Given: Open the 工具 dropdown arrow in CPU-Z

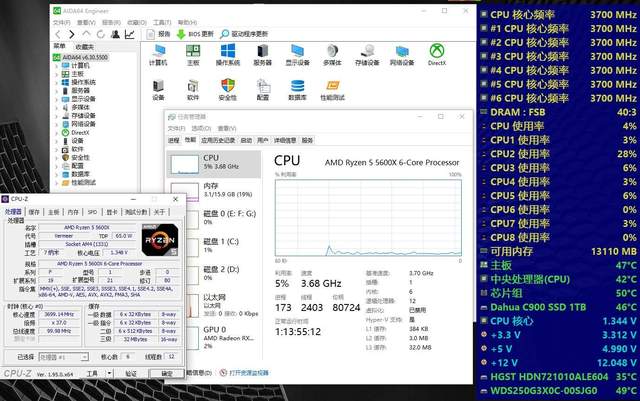Looking at the screenshot, I should (x=109, y=374).
